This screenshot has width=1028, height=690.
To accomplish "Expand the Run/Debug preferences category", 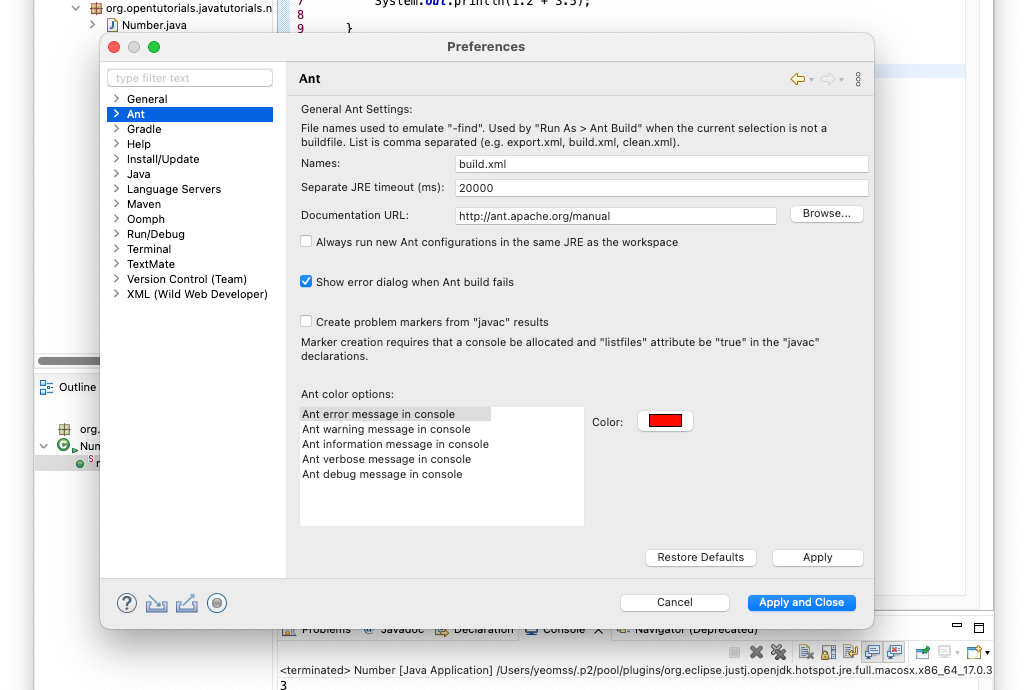I will click(116, 233).
